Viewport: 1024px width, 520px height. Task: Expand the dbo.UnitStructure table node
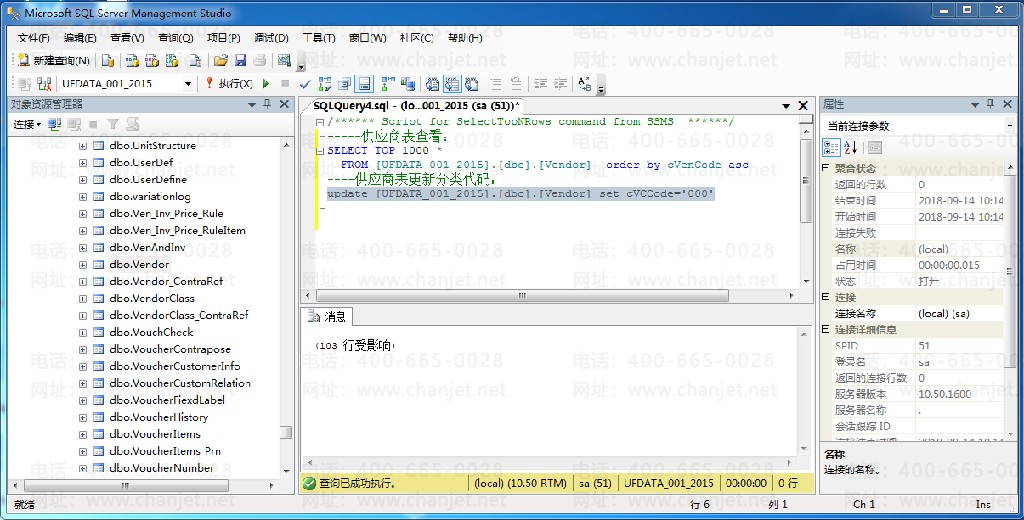click(83, 146)
